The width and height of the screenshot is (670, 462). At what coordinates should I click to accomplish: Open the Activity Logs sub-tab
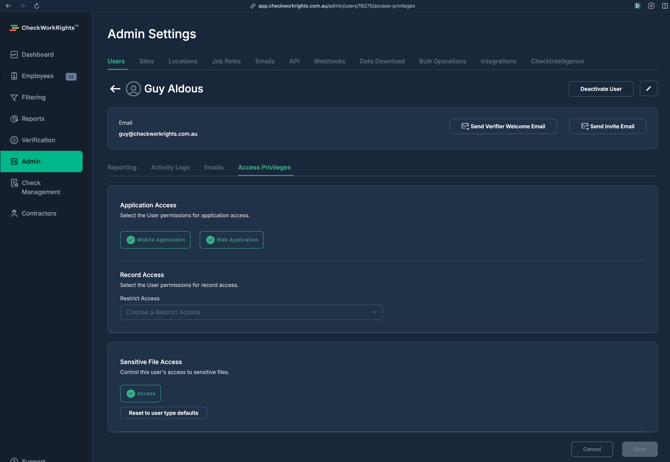pos(170,168)
